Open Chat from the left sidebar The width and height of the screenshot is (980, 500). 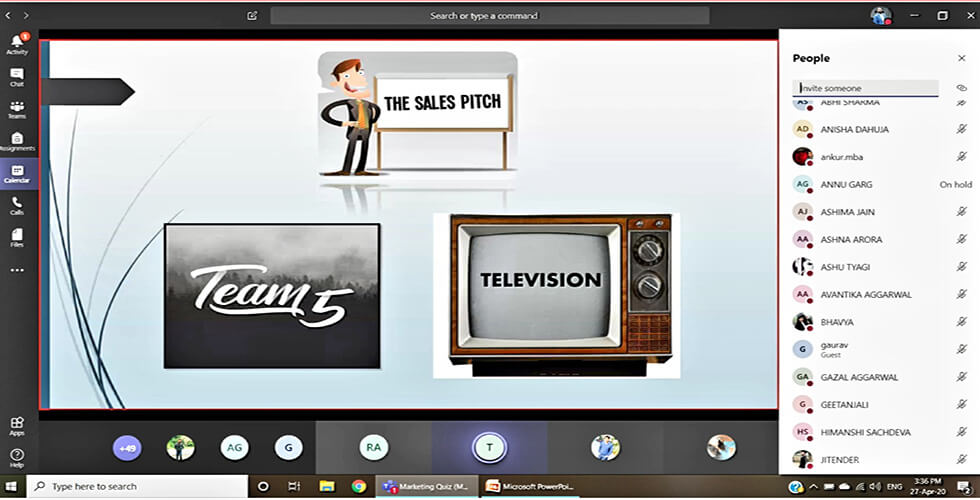pyautogui.click(x=16, y=76)
